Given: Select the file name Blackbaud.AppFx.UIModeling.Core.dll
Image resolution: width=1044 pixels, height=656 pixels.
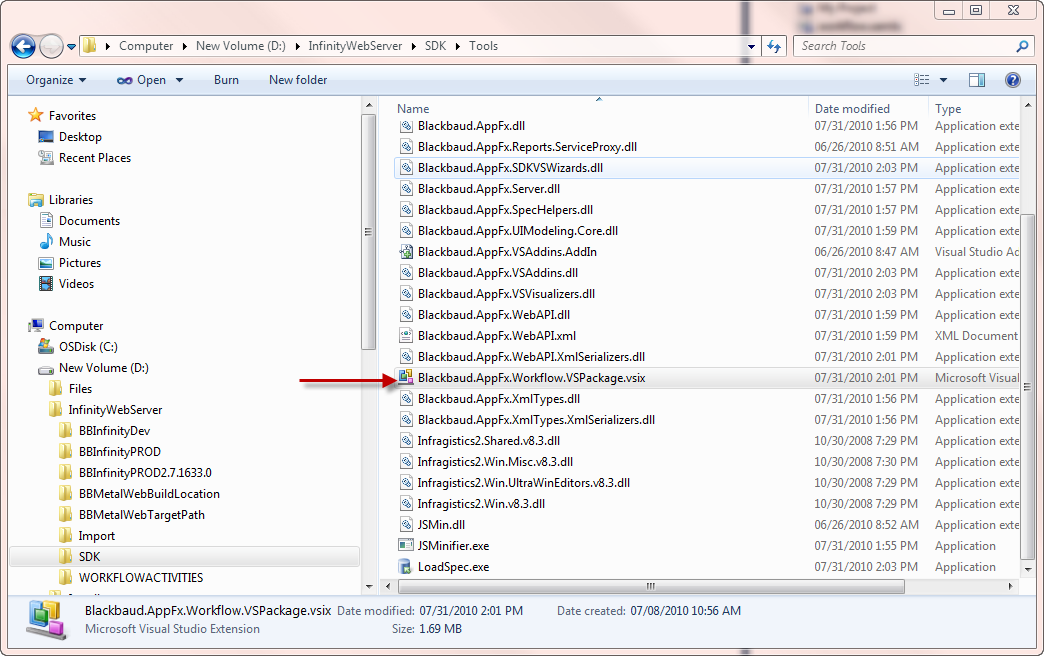Looking at the screenshot, I should [518, 231].
